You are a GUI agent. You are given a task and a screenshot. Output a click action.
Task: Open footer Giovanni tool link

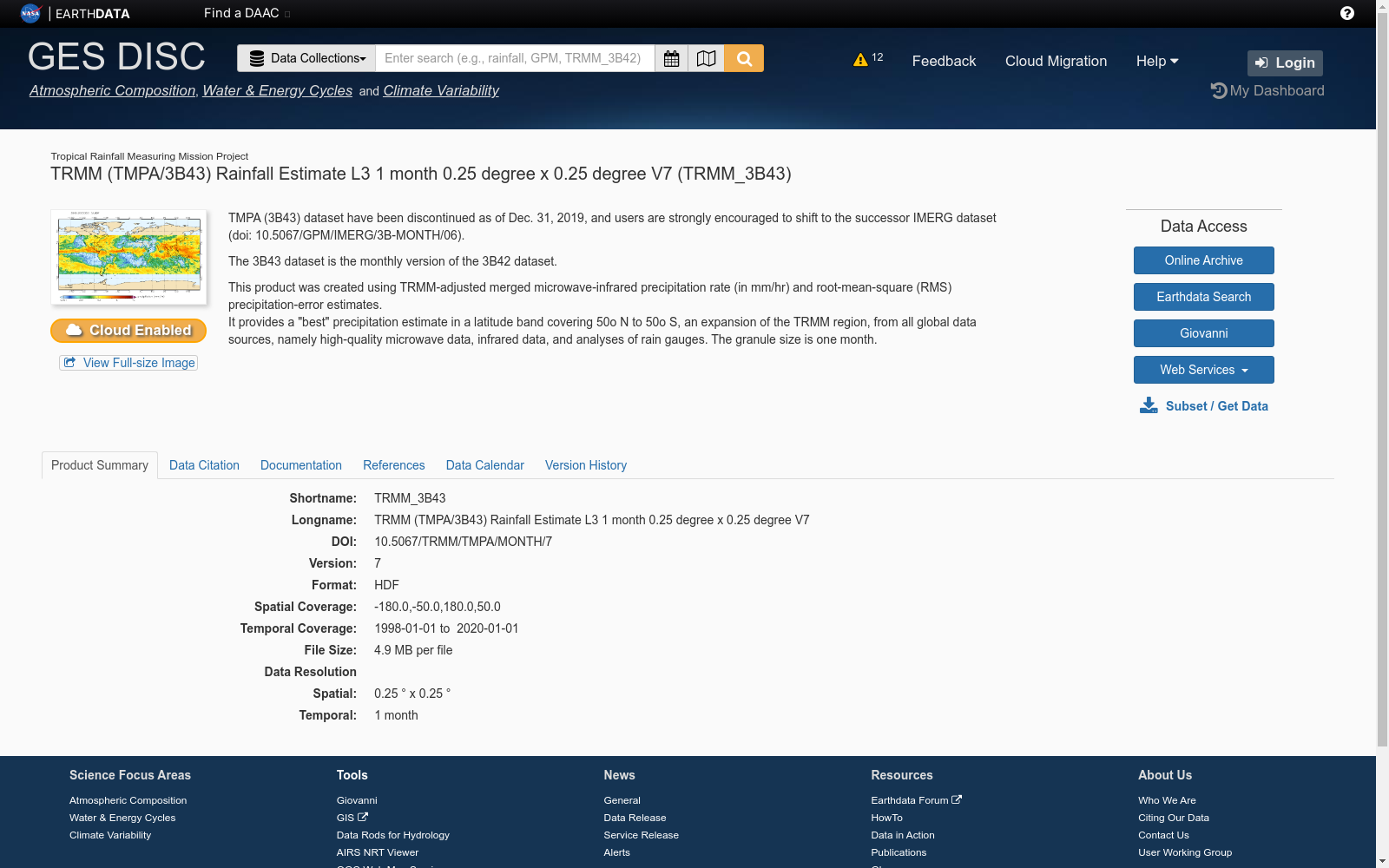[357, 800]
